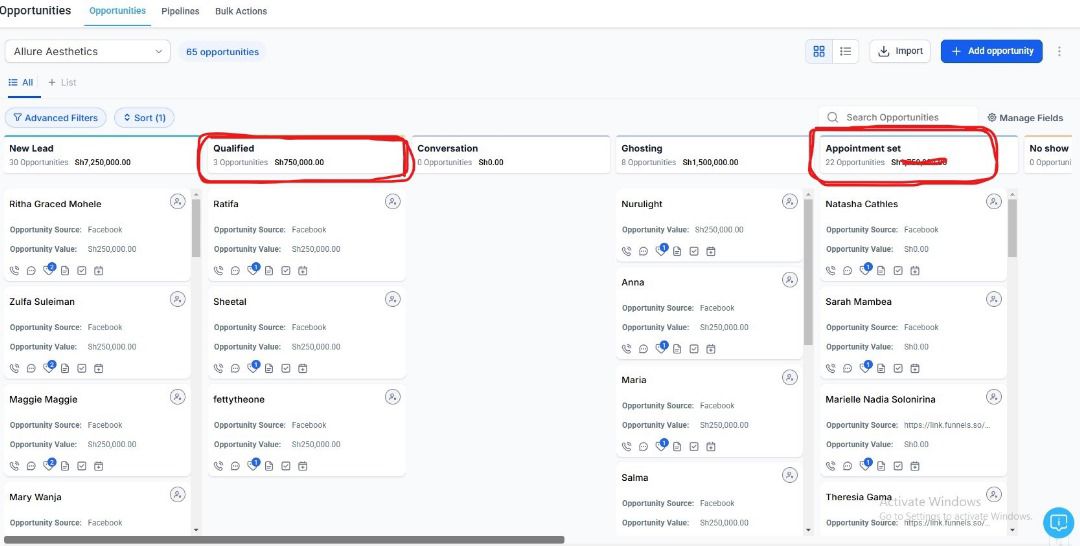This screenshot has height=546, width=1080.
Task: Open the fettytheone opportunity card
Action: click(307, 430)
